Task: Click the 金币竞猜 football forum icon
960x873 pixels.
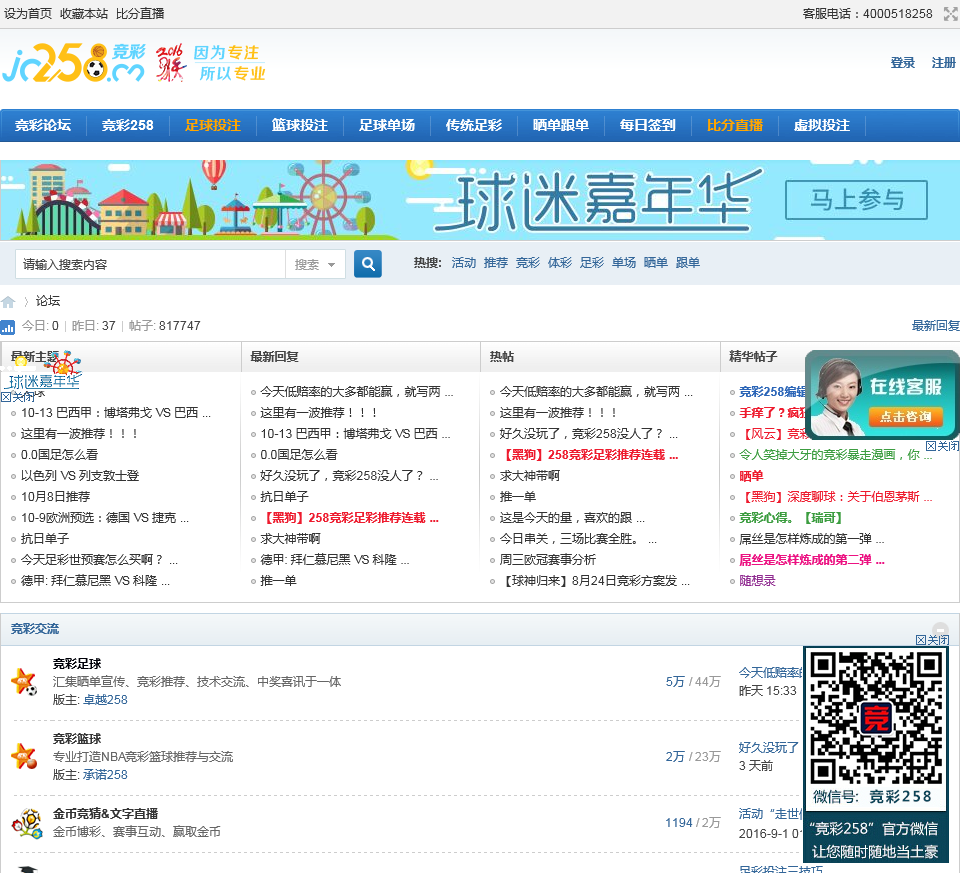Action: point(26,823)
